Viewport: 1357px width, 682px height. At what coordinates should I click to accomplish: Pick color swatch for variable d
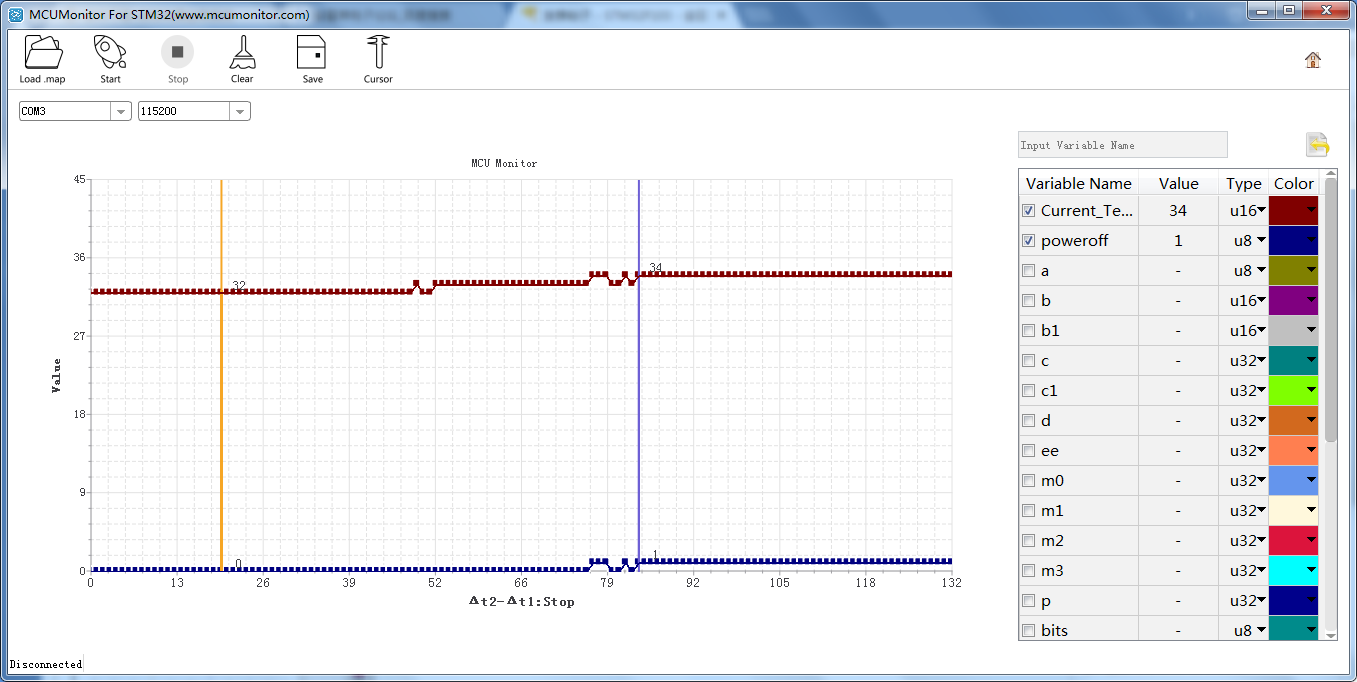click(1293, 420)
